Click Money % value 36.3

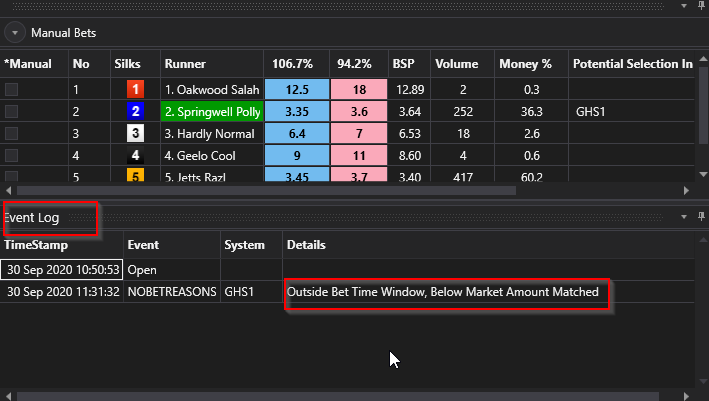point(531,112)
